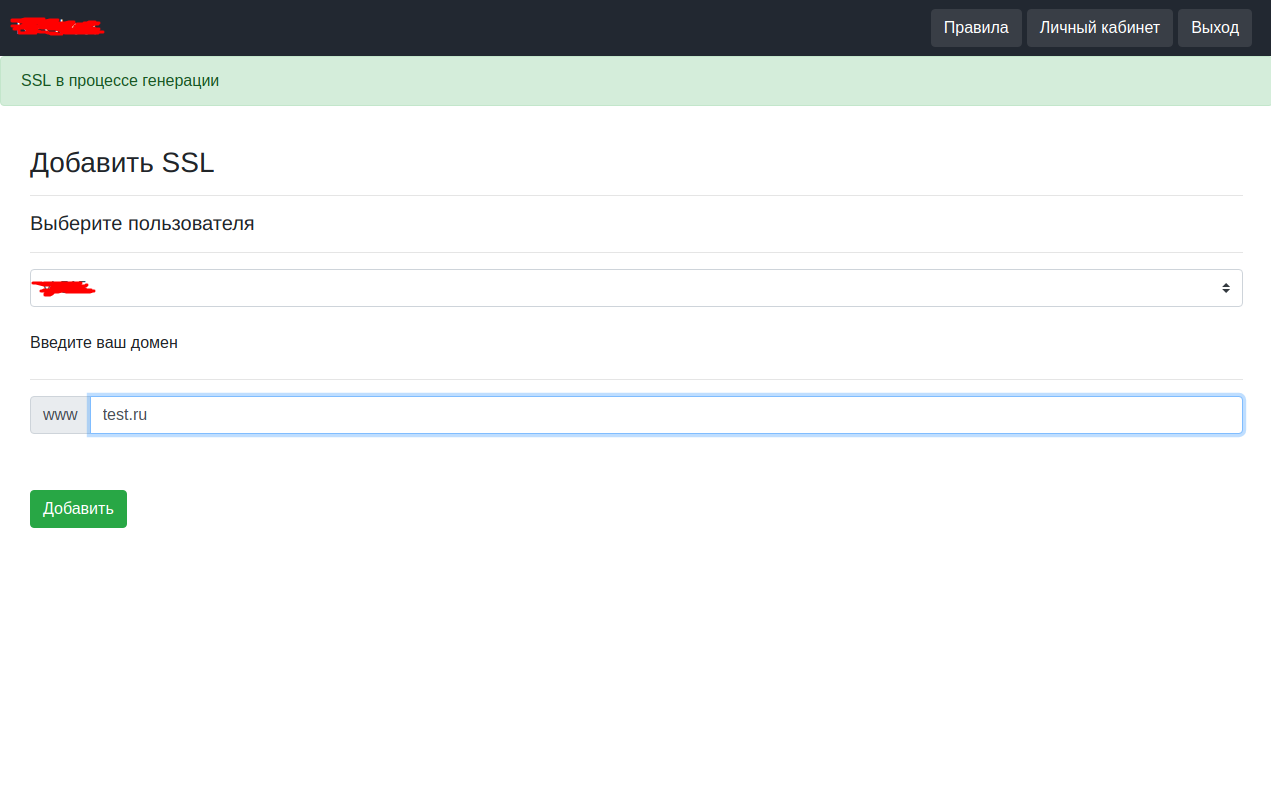Go to Личный кабинет
This screenshot has height=793, width=1271.
pos(1099,28)
